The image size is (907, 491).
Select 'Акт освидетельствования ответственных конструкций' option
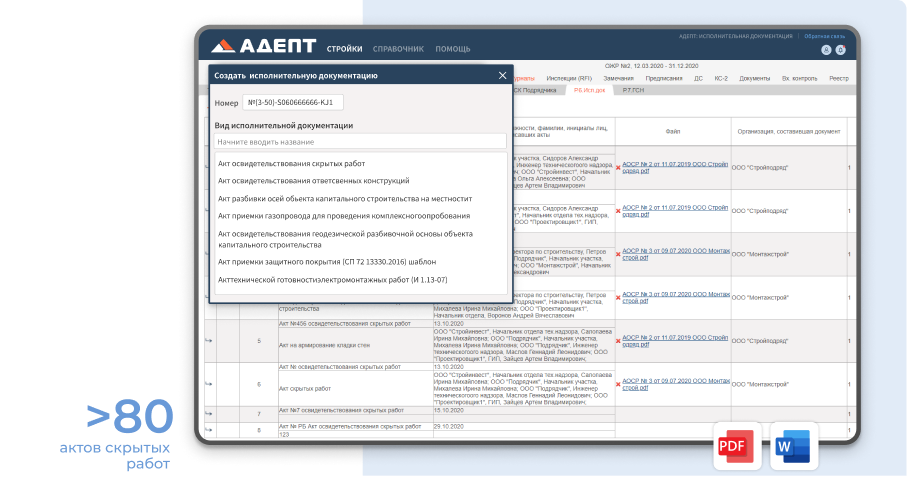coord(314,181)
